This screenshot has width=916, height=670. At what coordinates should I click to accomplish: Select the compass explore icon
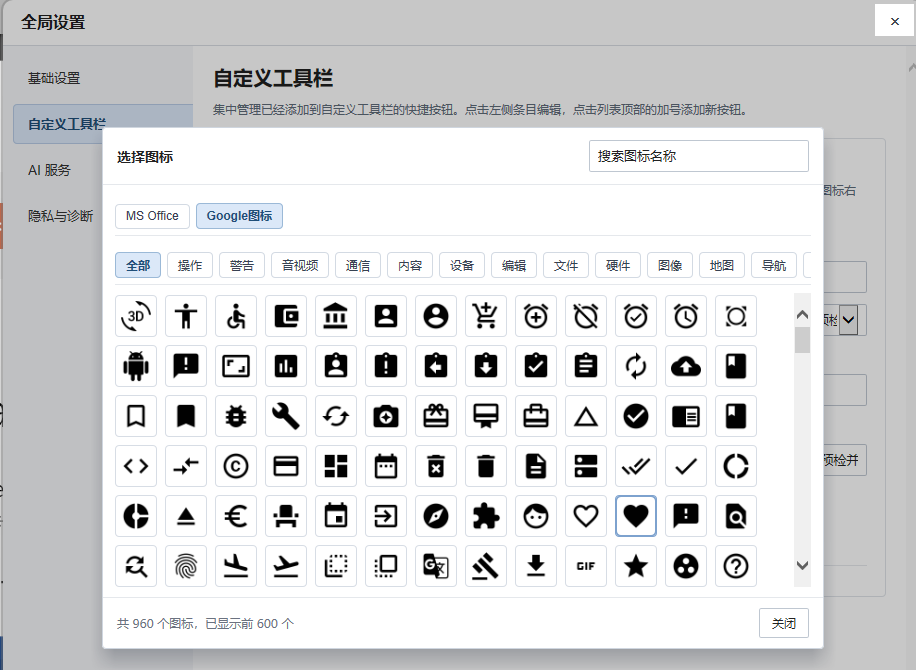pyautogui.click(x=436, y=516)
